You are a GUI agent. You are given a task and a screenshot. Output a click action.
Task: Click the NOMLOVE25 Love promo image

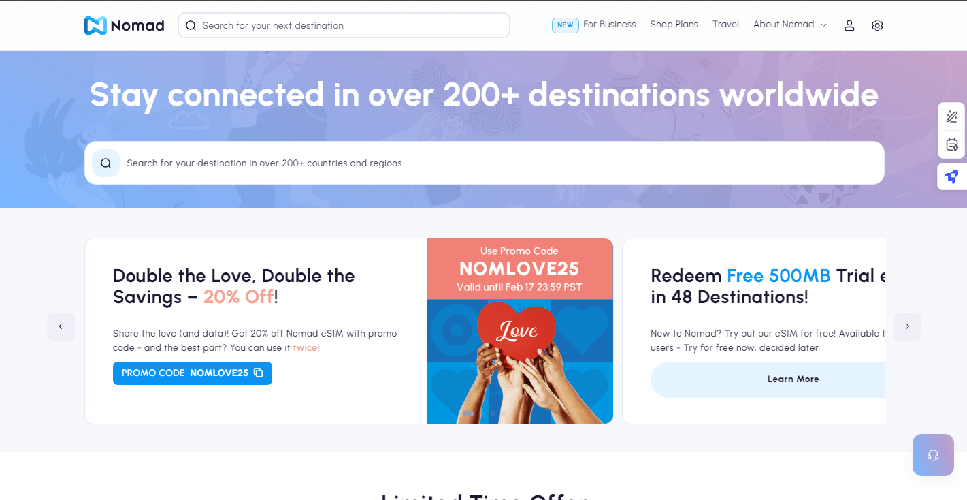(520, 331)
